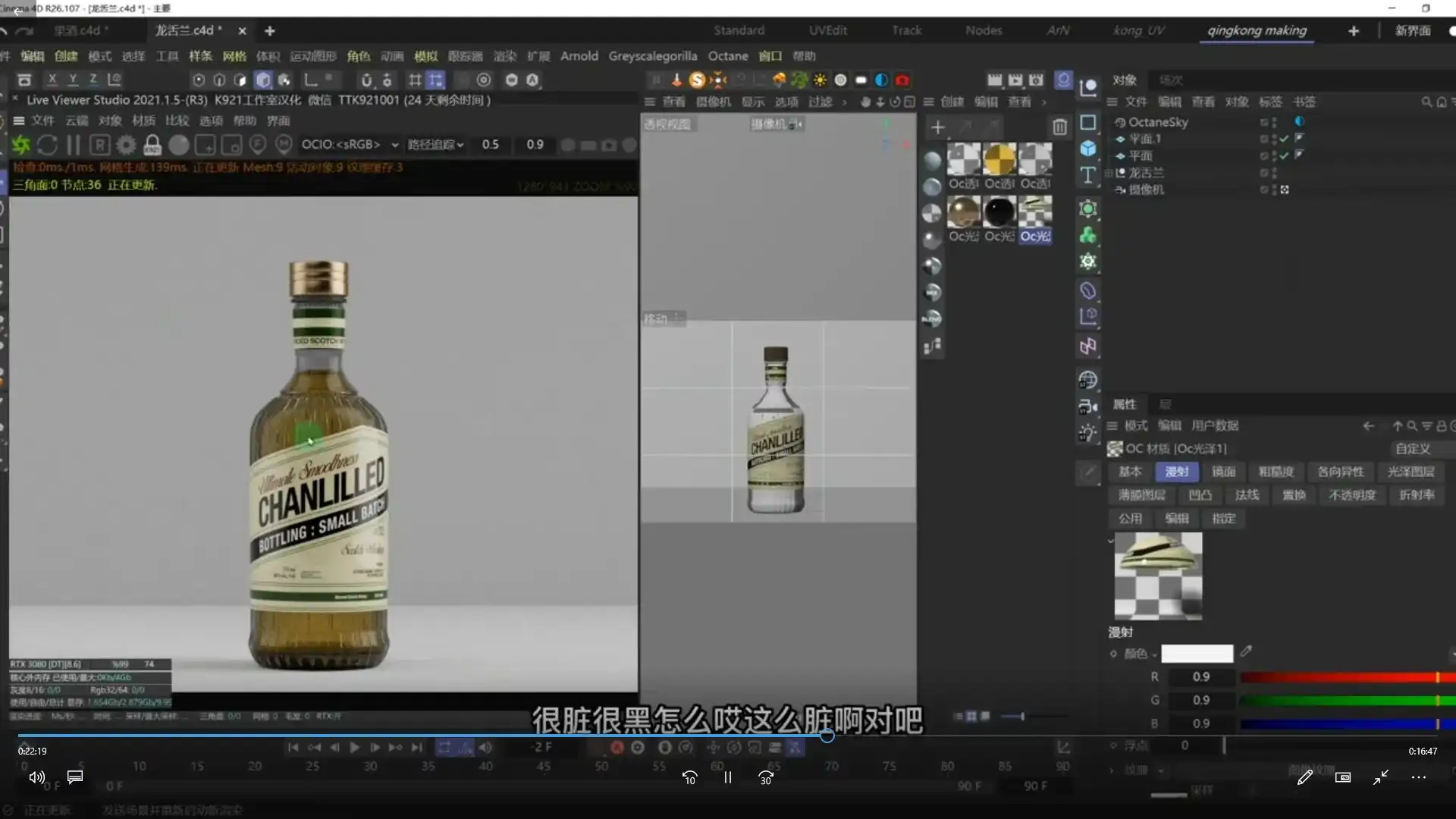This screenshot has height=819, width=1456.
Task: Select the Text spline tool icon
Action: [x=1088, y=175]
